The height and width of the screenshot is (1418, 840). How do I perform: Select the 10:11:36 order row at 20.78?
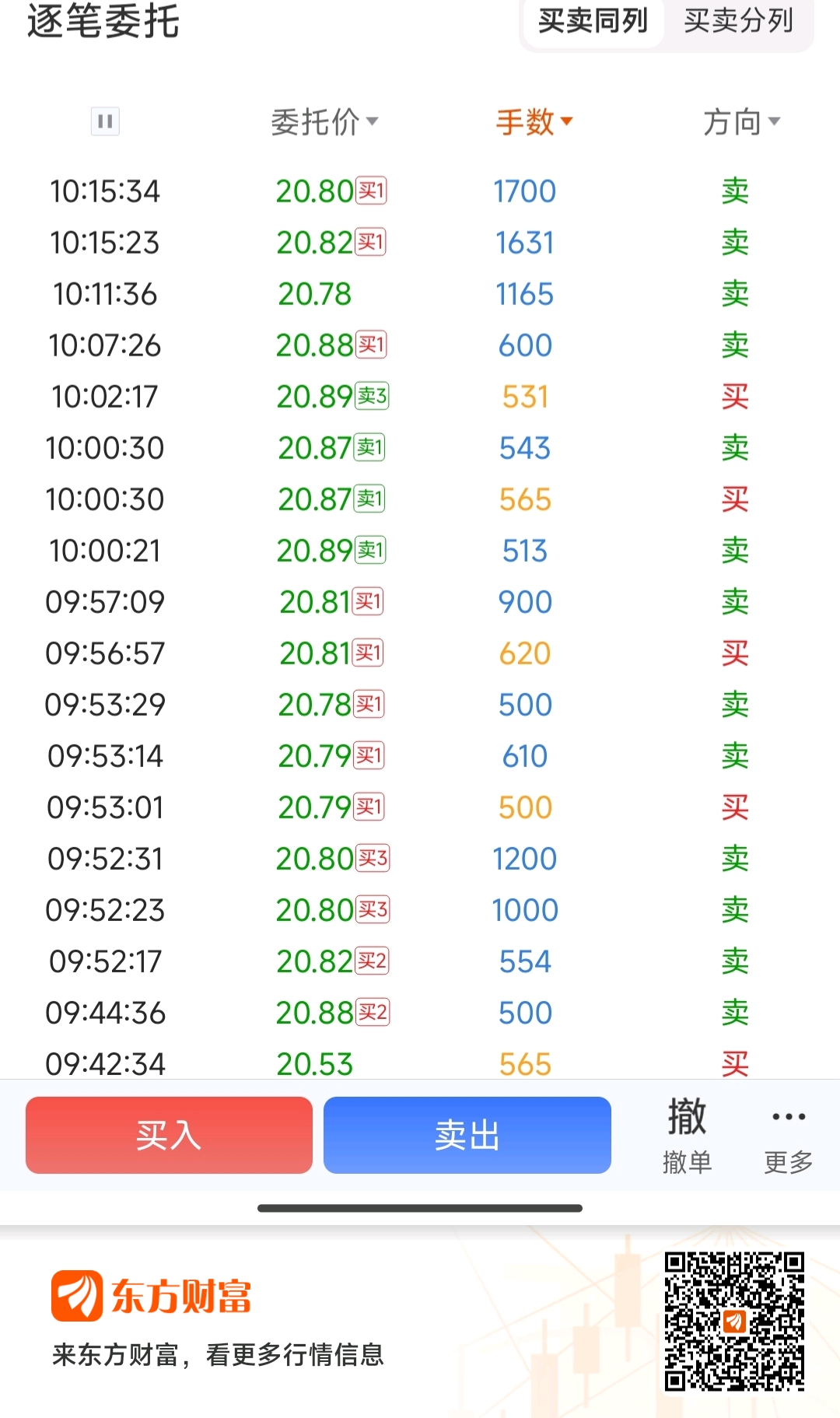click(420, 294)
